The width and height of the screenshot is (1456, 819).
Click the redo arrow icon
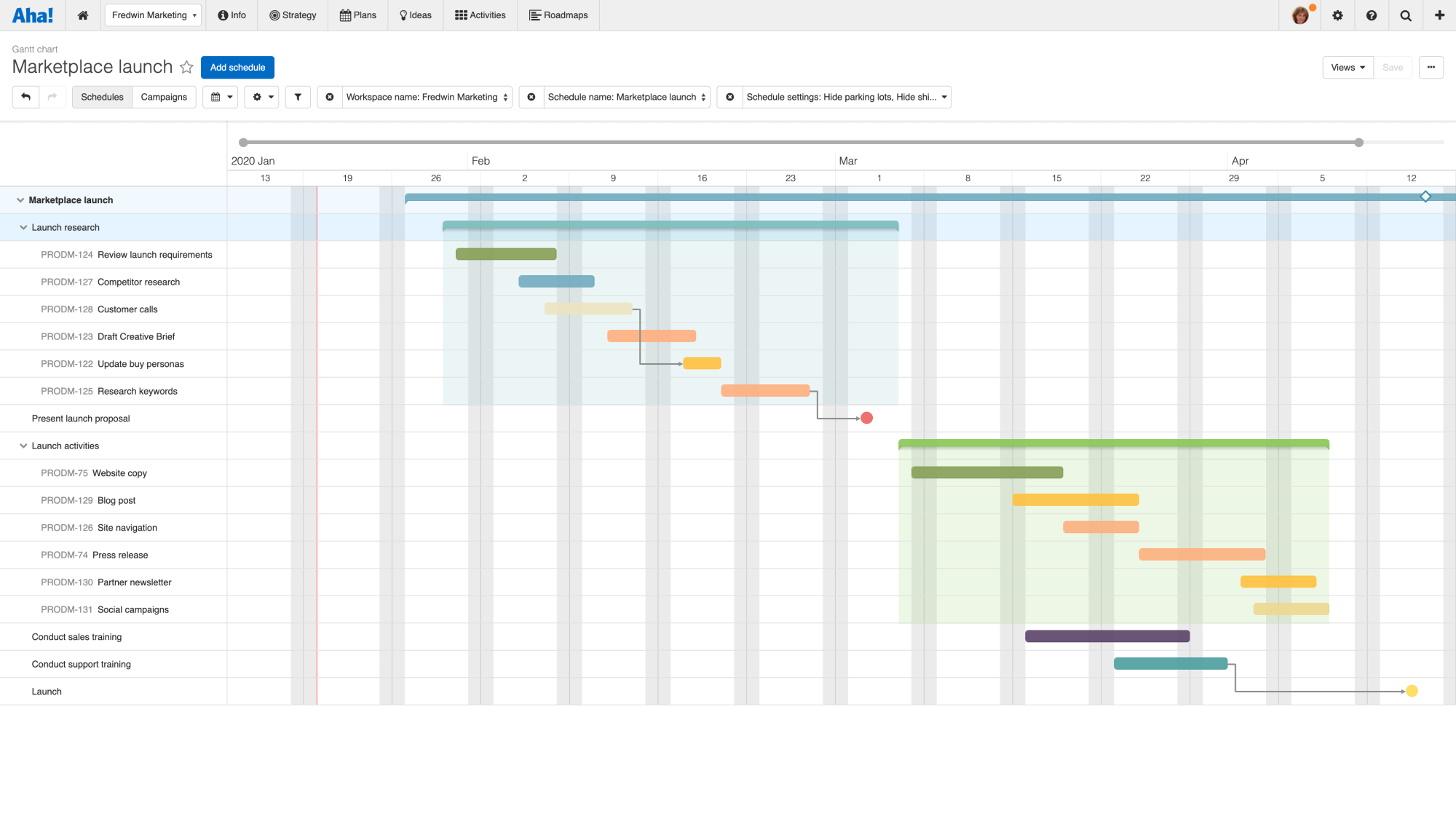52,97
